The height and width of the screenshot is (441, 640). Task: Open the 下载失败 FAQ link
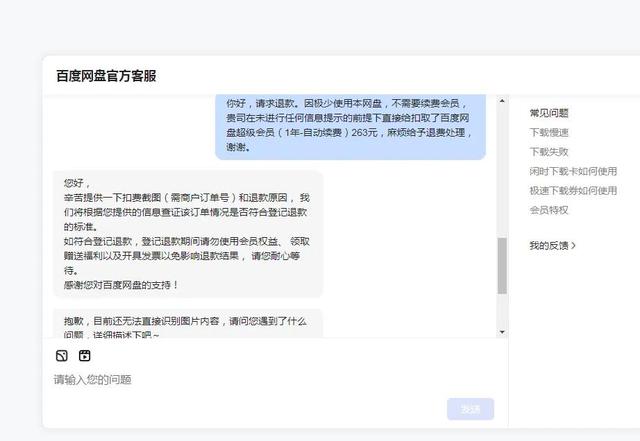[549, 152]
